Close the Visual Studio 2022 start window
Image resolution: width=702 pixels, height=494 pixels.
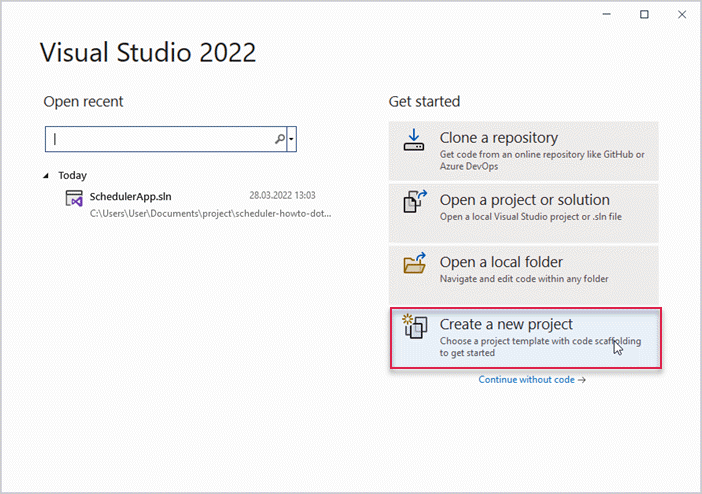[x=680, y=14]
